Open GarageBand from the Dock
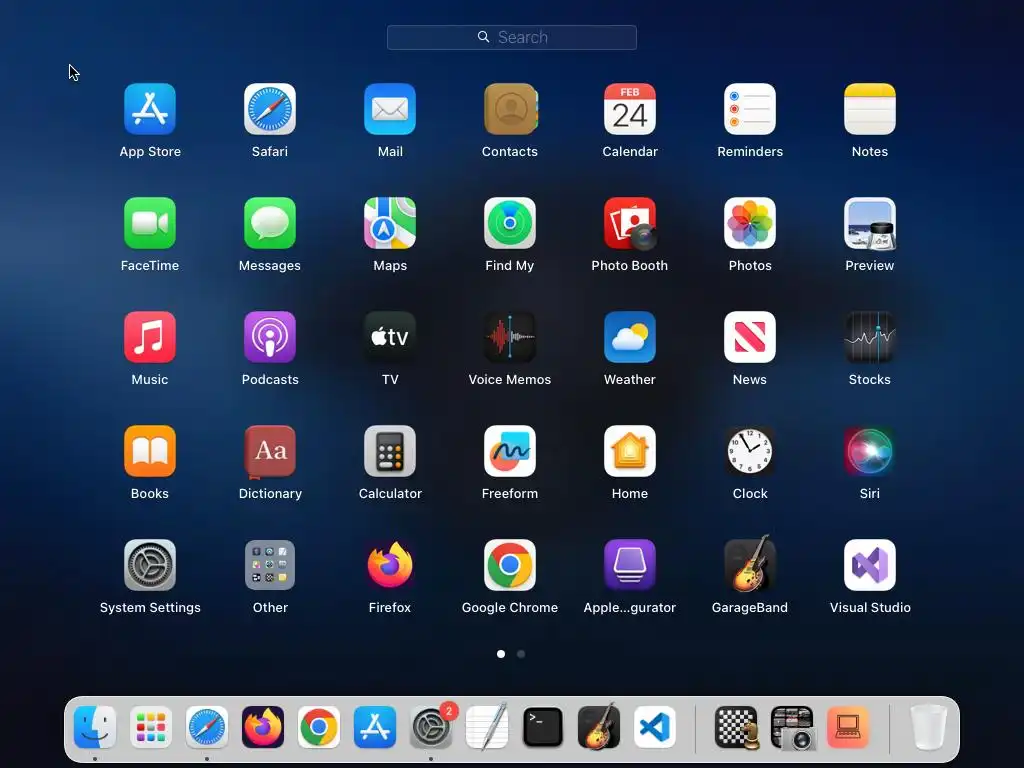 [x=599, y=727]
